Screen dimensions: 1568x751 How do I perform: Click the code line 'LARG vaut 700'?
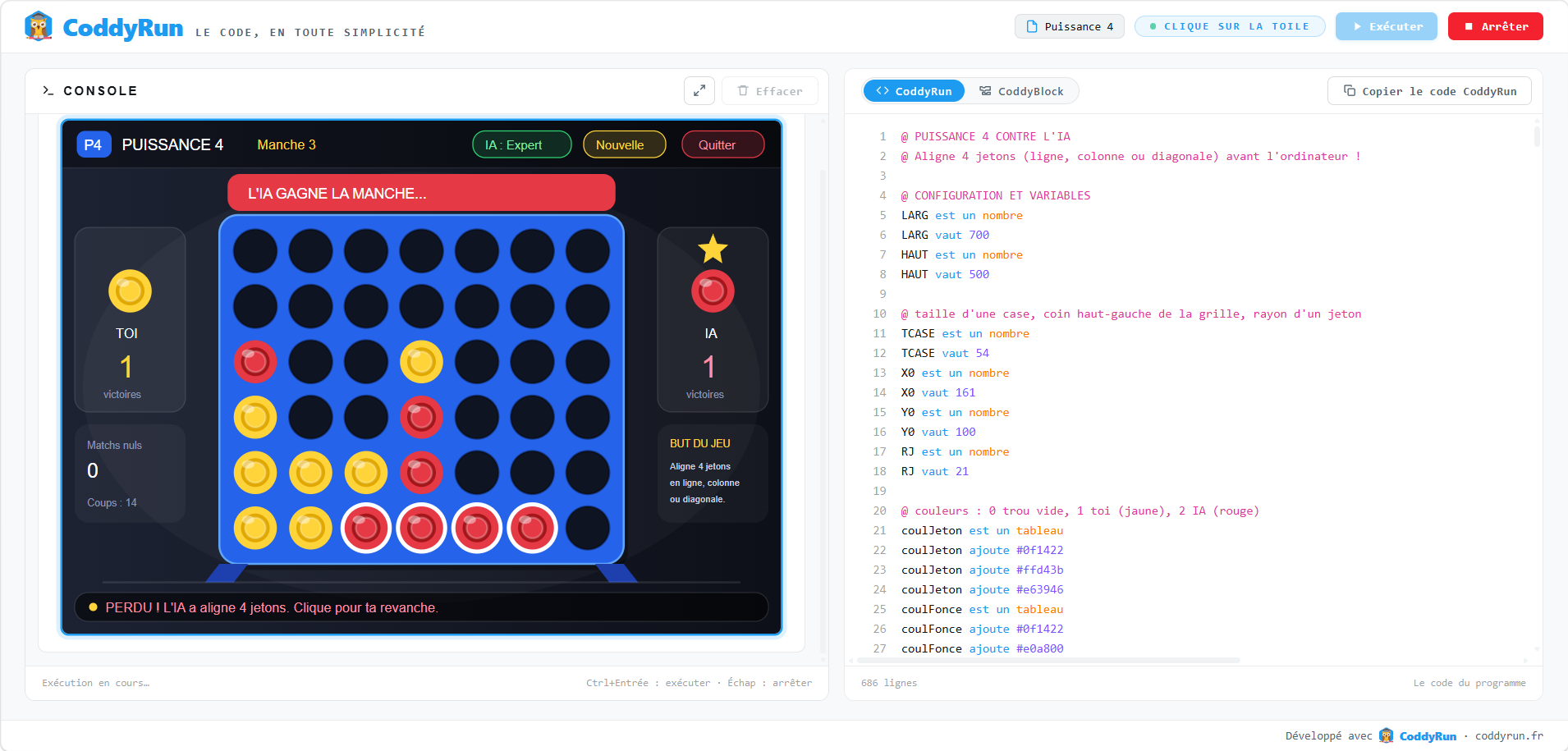(945, 235)
